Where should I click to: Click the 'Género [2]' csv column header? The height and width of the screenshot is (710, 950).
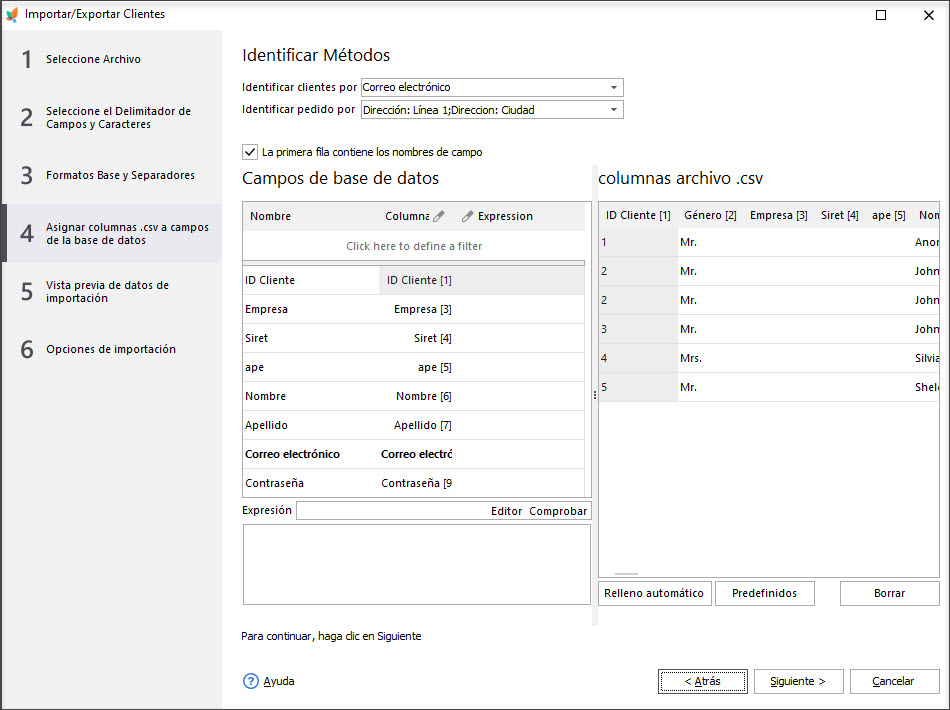(x=710, y=215)
